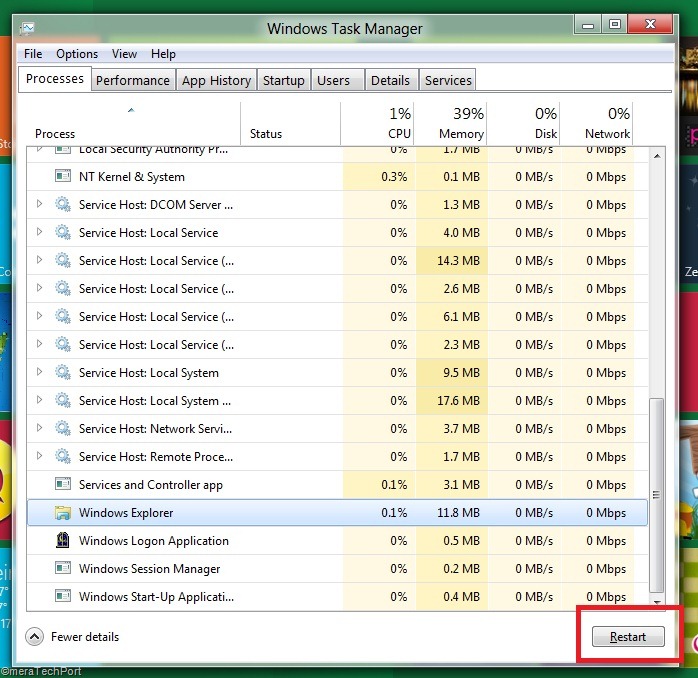The width and height of the screenshot is (698, 678).
Task: Open the Options menu
Action: click(x=77, y=54)
